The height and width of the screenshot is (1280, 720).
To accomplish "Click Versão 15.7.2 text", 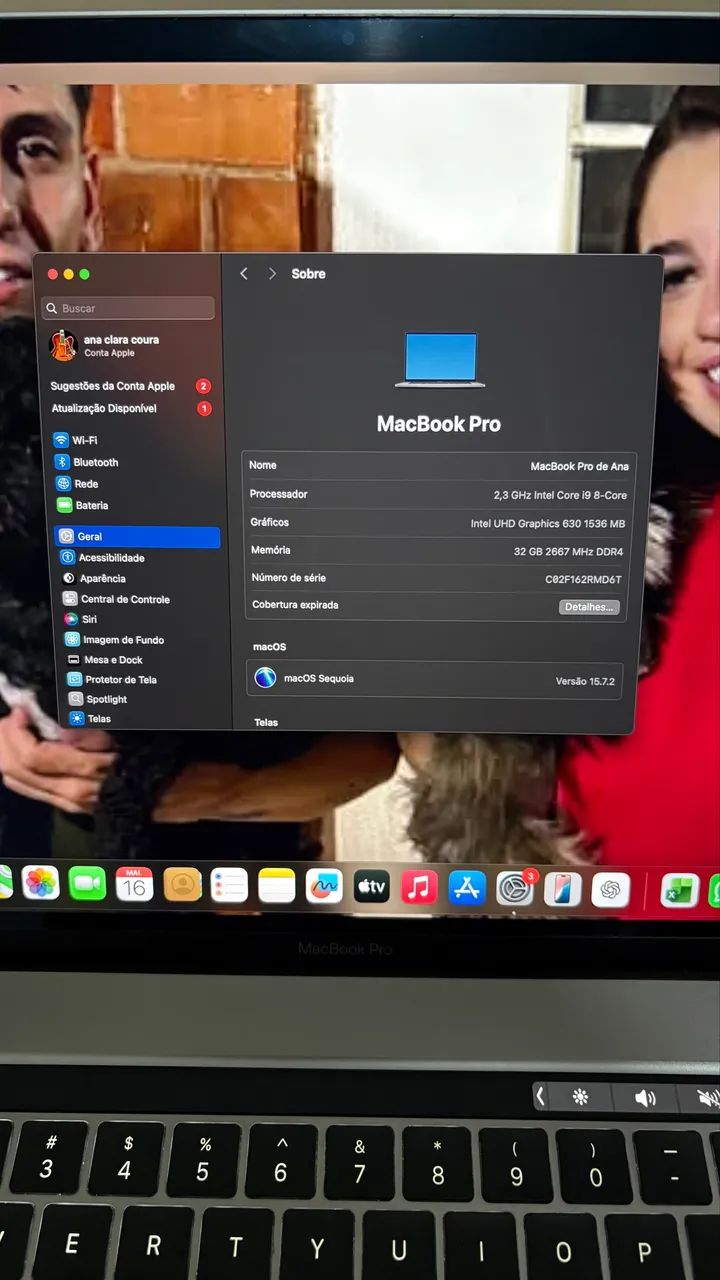I will coord(585,681).
